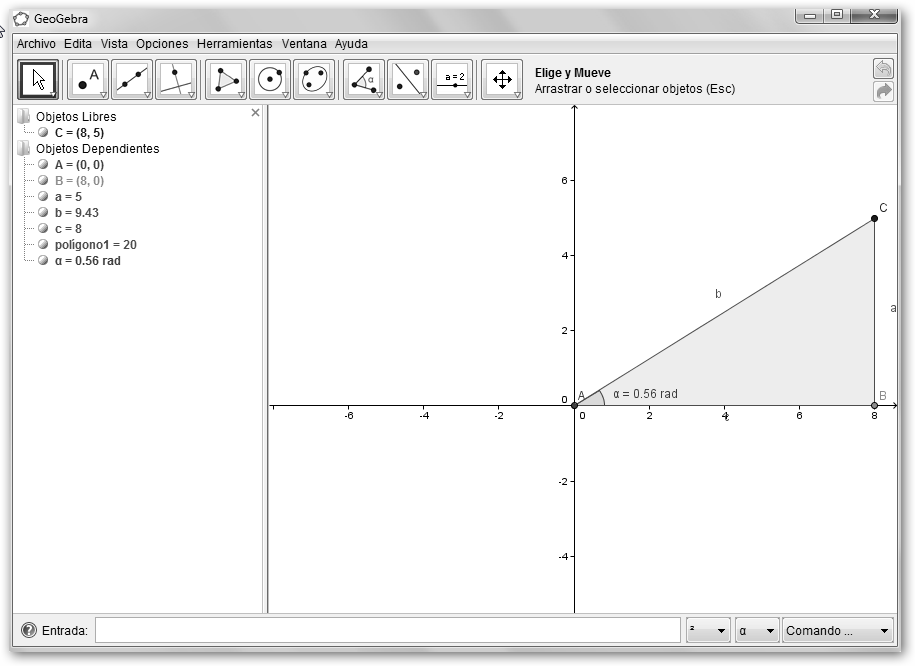Click the undo arrow button
The width and height of the screenshot is (915, 666).
pos(883,69)
